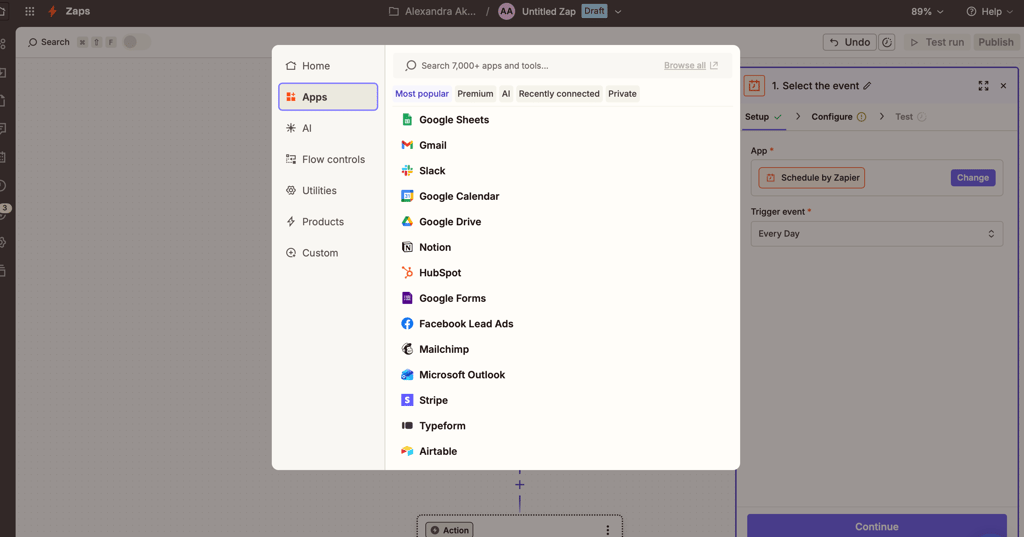Click the Continue button

876,527
